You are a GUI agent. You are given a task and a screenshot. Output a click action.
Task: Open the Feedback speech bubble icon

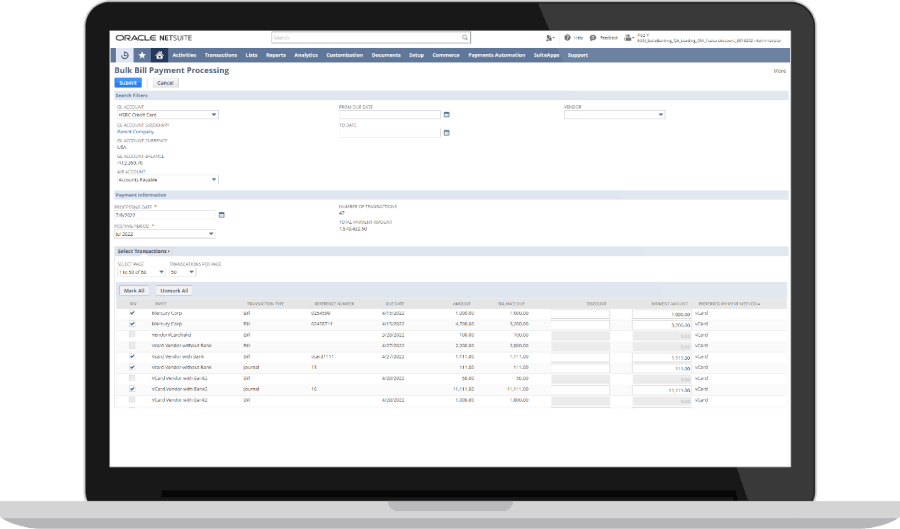pyautogui.click(x=593, y=38)
